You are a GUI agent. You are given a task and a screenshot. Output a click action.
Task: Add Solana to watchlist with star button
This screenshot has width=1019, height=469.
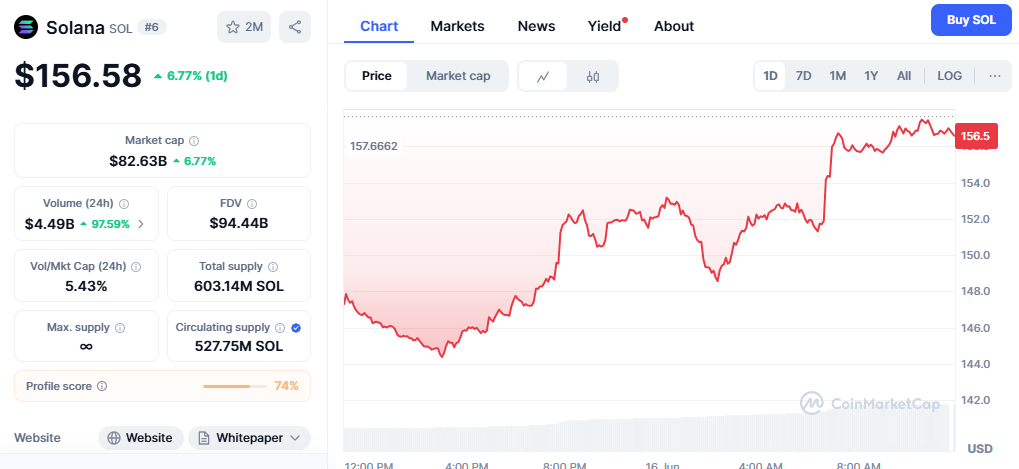coord(244,27)
